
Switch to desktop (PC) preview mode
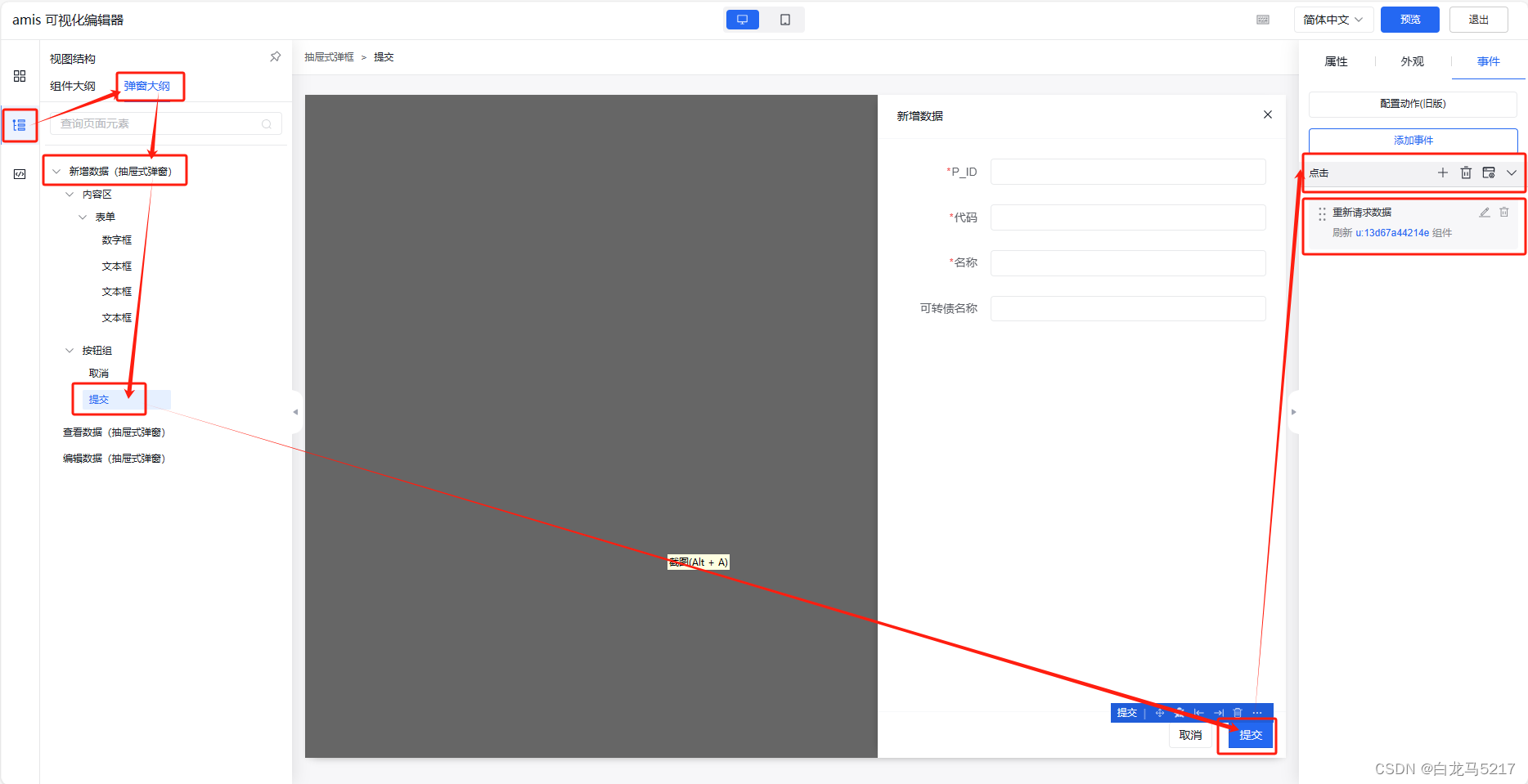[x=743, y=20]
